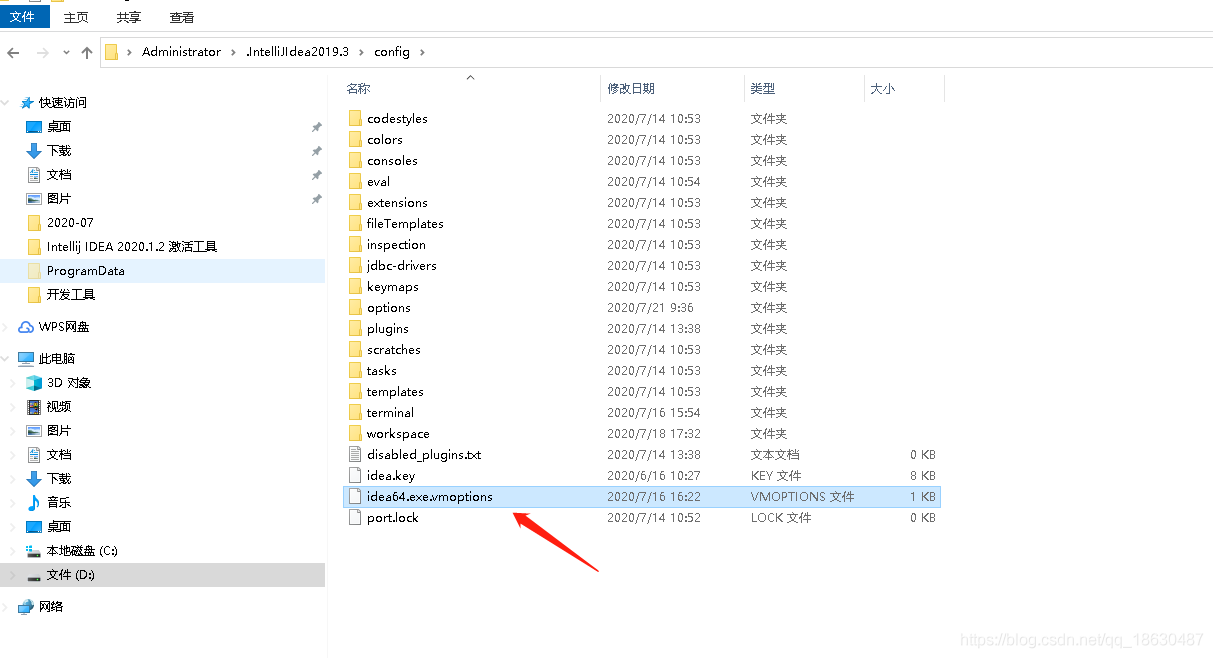Select the tasks folder
Image resolution: width=1213 pixels, height=658 pixels.
[381, 370]
